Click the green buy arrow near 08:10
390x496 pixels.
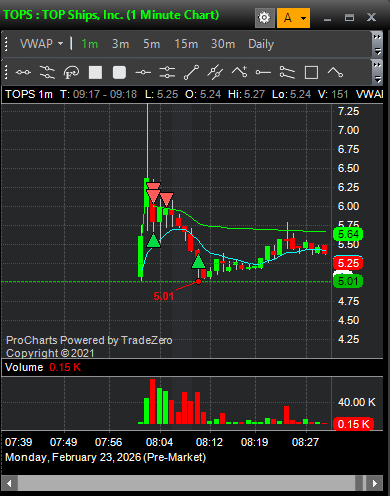click(x=198, y=262)
